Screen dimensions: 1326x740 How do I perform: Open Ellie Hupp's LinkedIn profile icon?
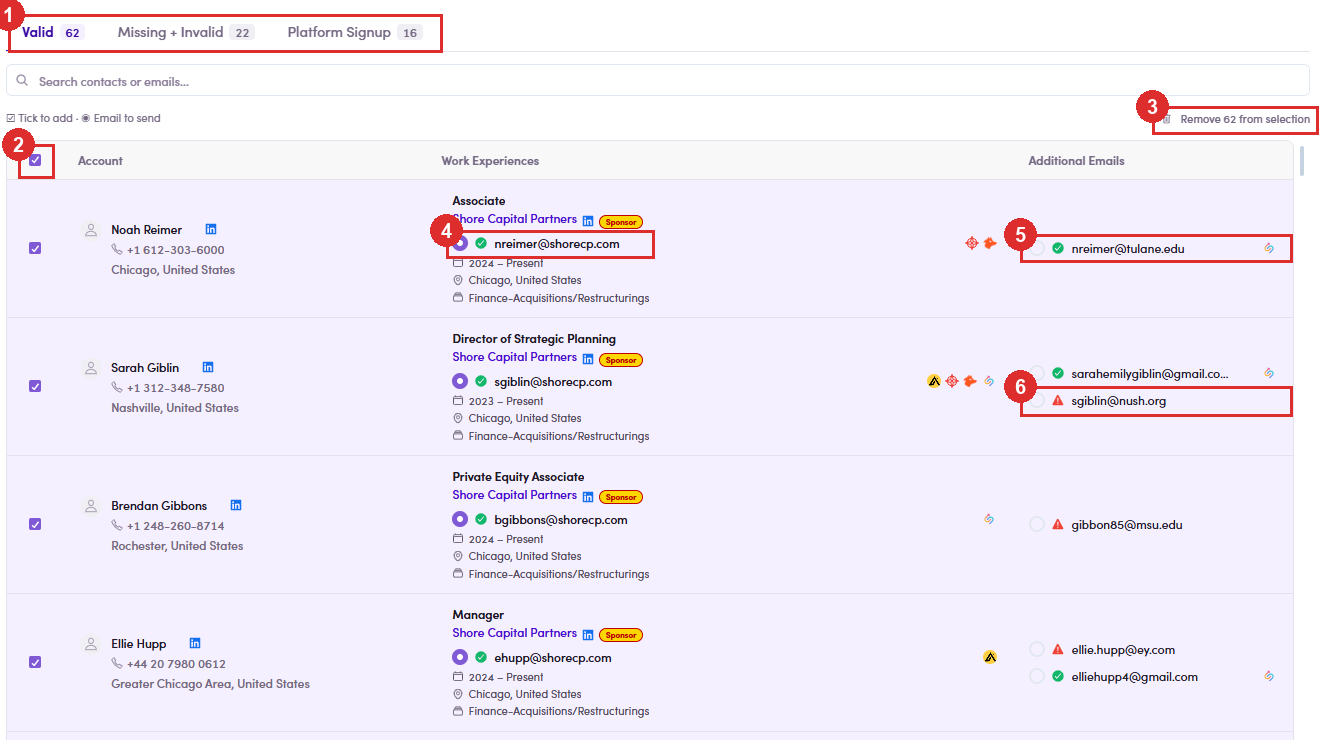click(x=195, y=643)
